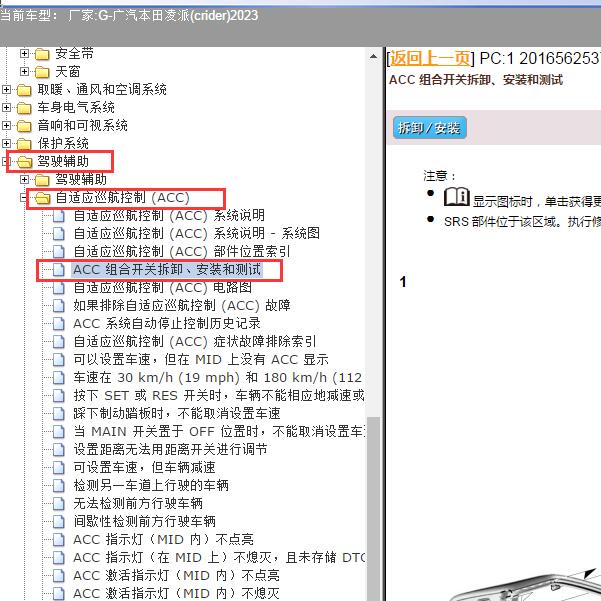Viewport: 601px width, 601px height.
Task: Click the ACC 激活指示灯（MID 内）不点亮 text
Action: pyautogui.click(x=176, y=576)
